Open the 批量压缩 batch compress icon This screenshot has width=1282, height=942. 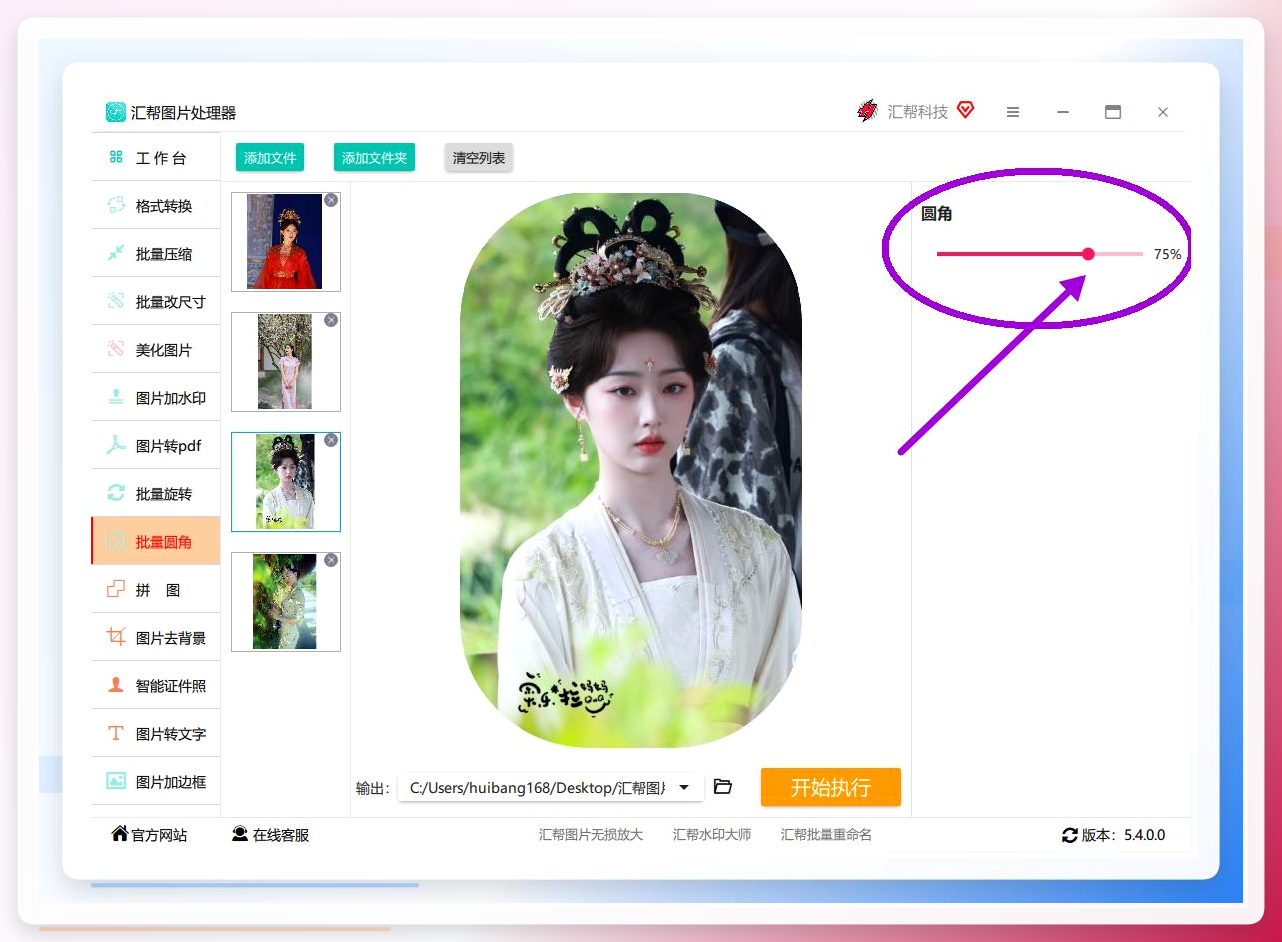[116, 253]
